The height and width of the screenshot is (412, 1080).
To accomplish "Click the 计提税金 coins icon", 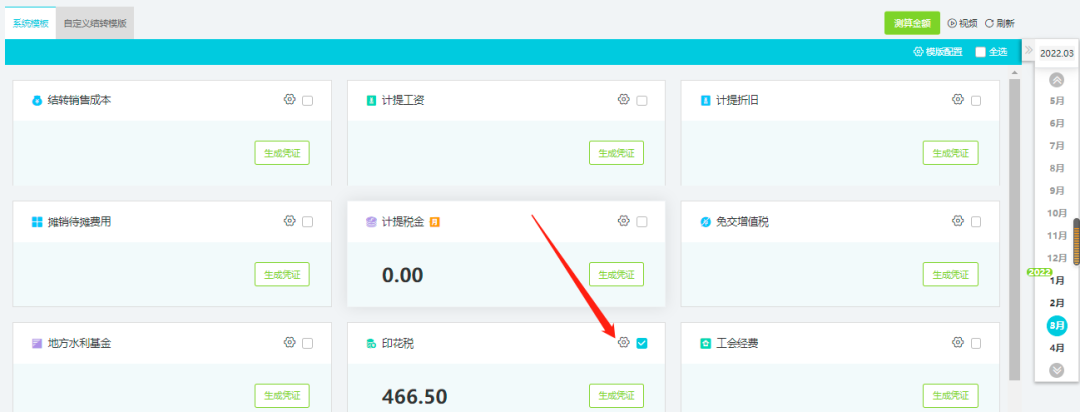I will (371, 222).
